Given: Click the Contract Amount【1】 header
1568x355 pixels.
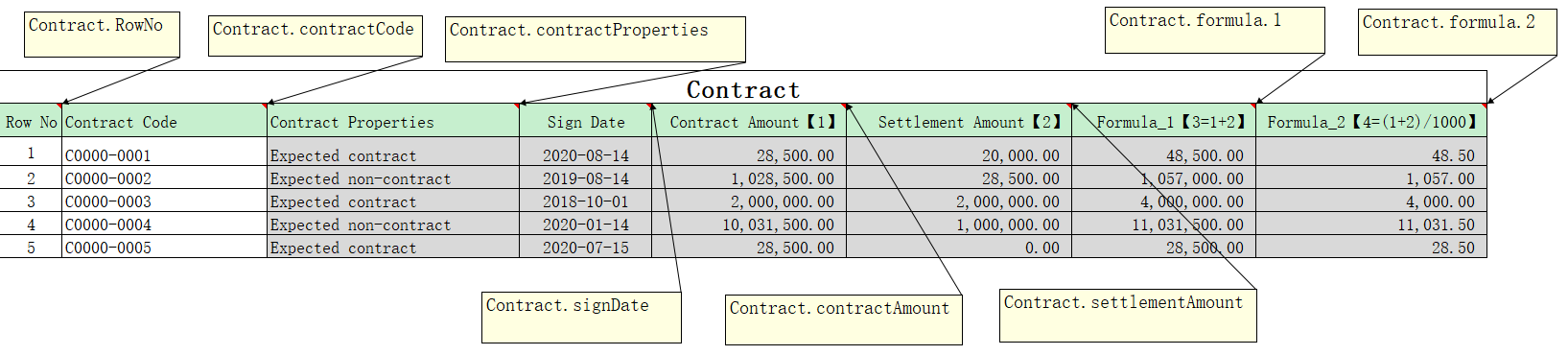Looking at the screenshot, I should (749, 121).
